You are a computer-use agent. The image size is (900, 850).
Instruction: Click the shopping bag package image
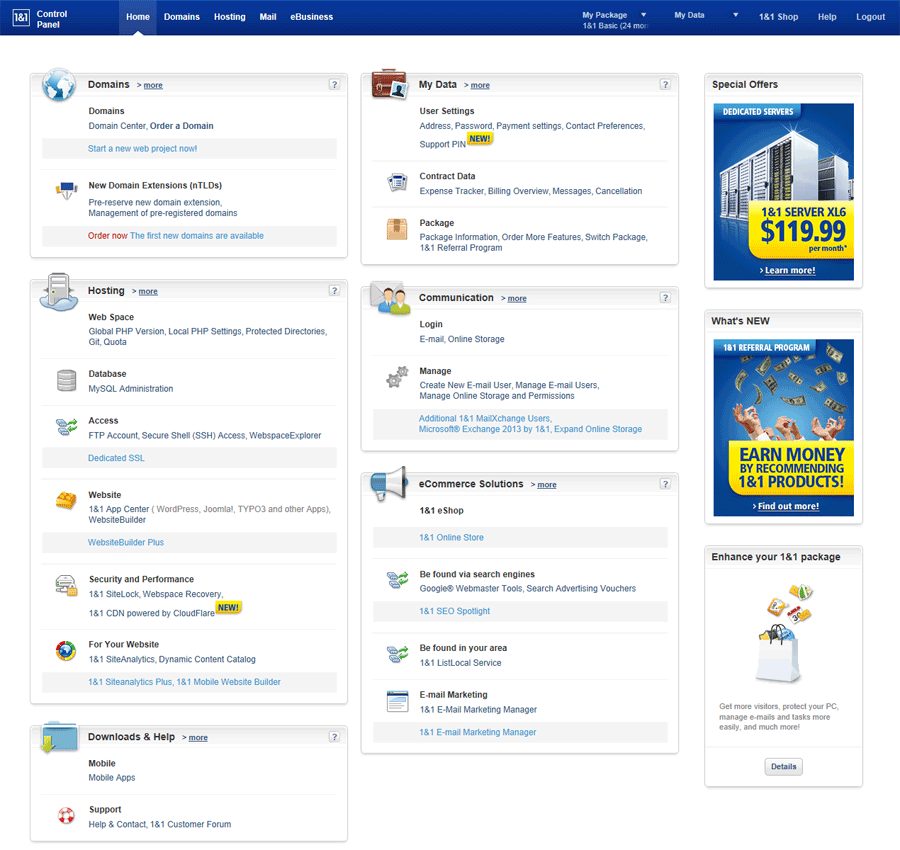tap(783, 634)
